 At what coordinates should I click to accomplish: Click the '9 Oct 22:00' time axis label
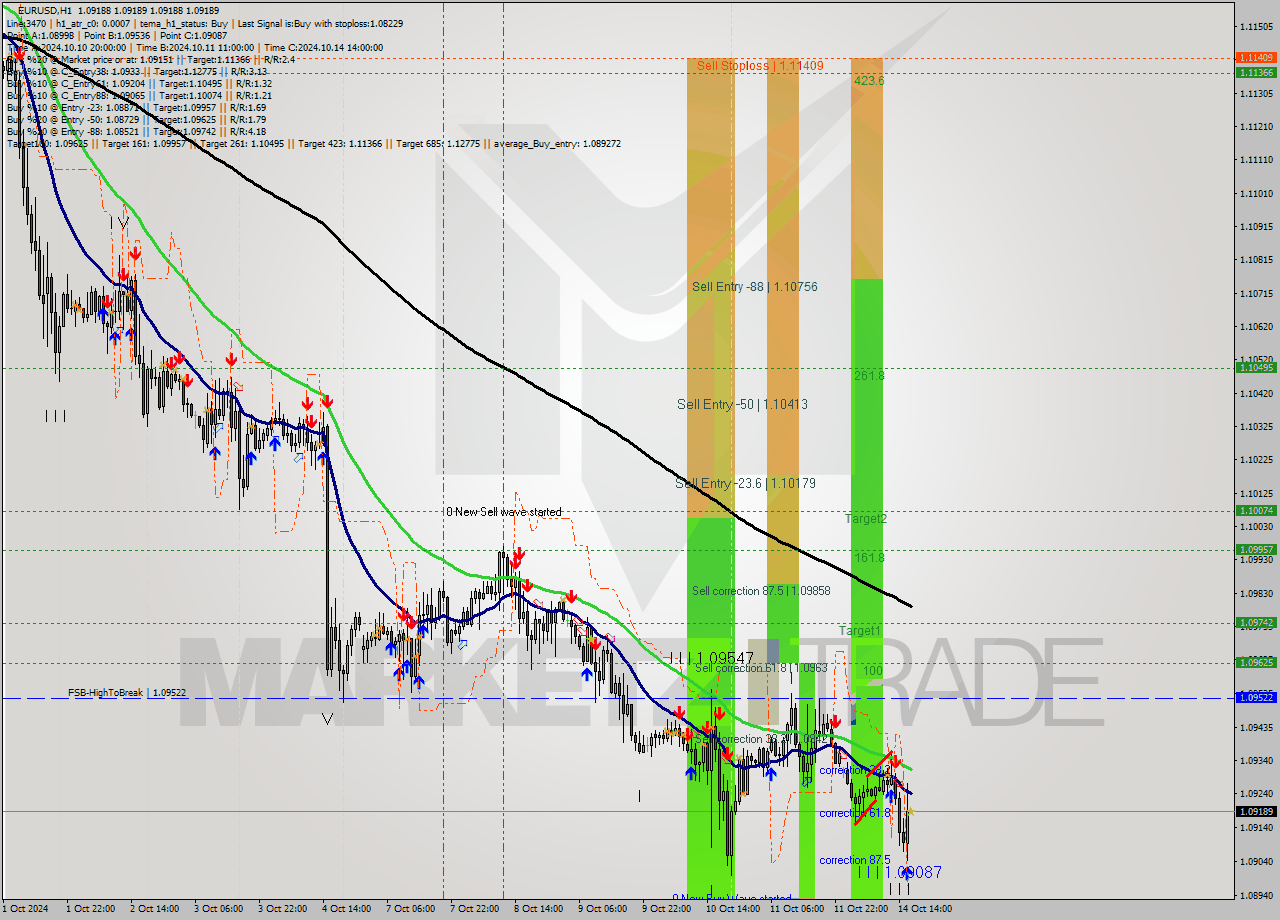pos(668,909)
